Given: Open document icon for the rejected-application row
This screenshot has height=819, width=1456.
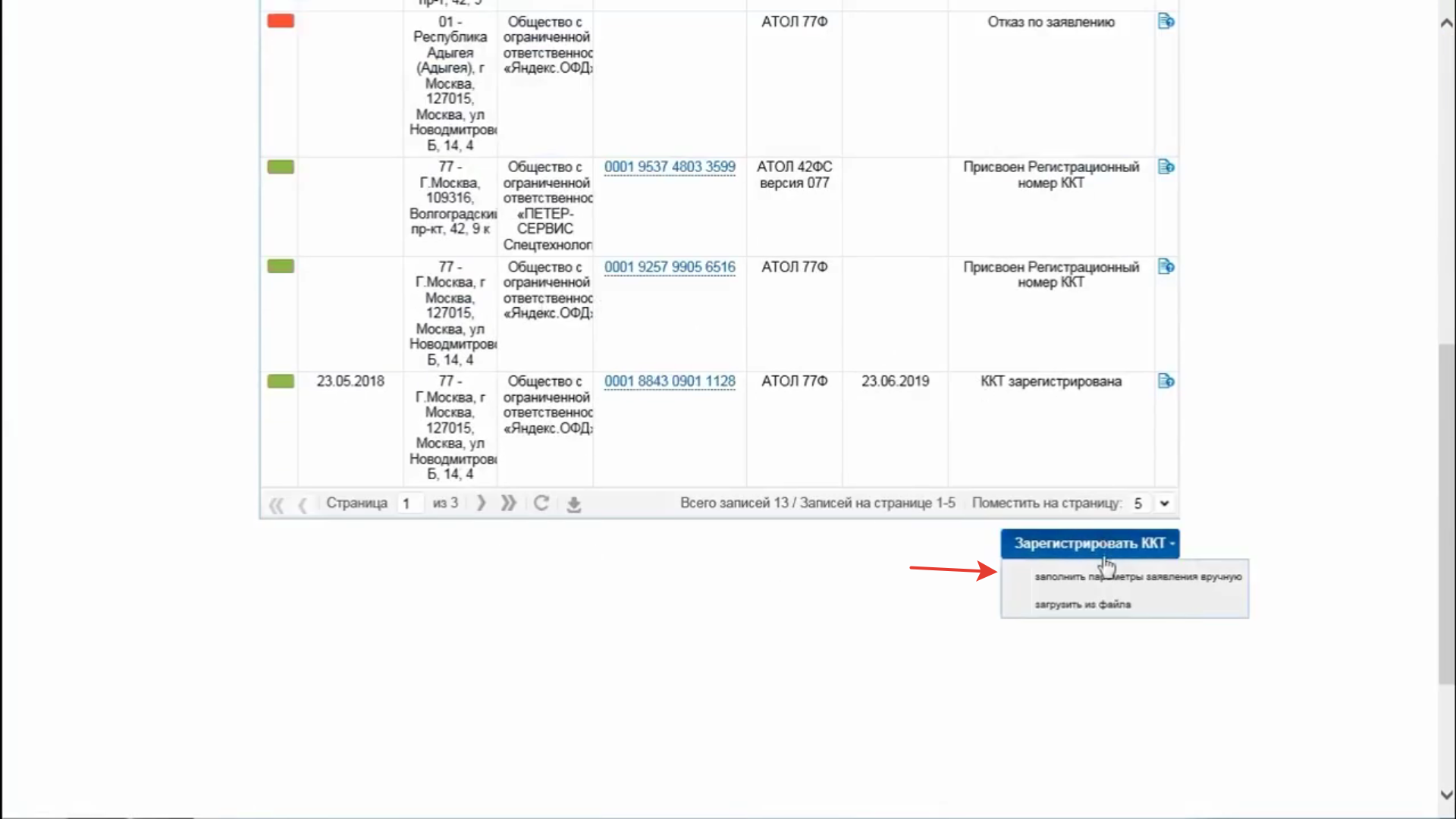Looking at the screenshot, I should [x=1166, y=21].
